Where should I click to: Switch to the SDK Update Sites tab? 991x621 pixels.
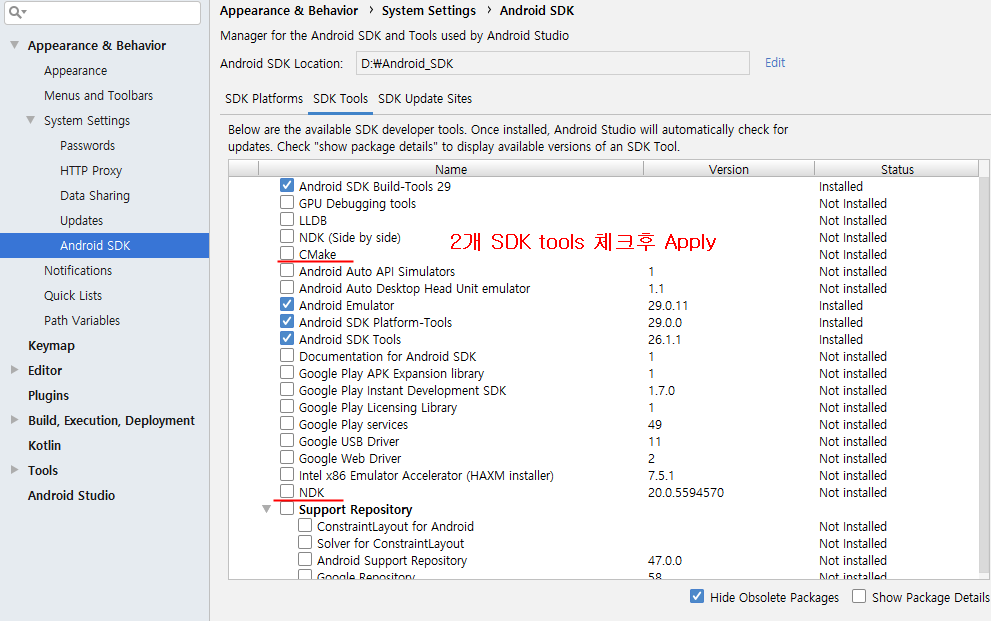[425, 99]
